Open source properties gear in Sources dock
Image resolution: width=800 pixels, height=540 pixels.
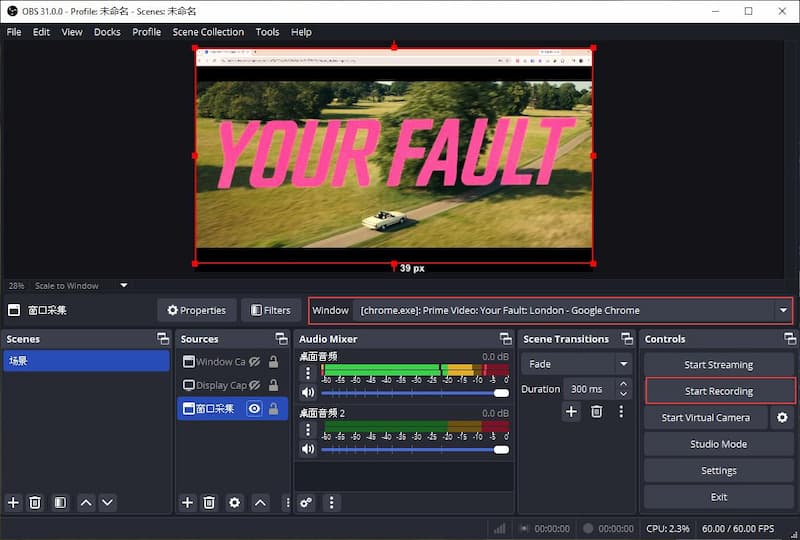[x=234, y=503]
